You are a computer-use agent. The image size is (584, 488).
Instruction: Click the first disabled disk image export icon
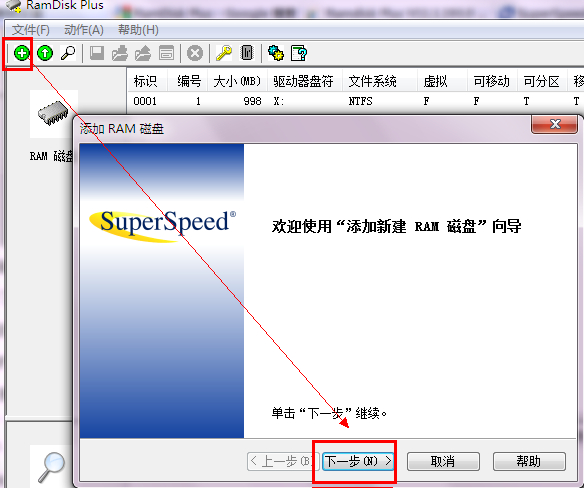click(x=120, y=53)
